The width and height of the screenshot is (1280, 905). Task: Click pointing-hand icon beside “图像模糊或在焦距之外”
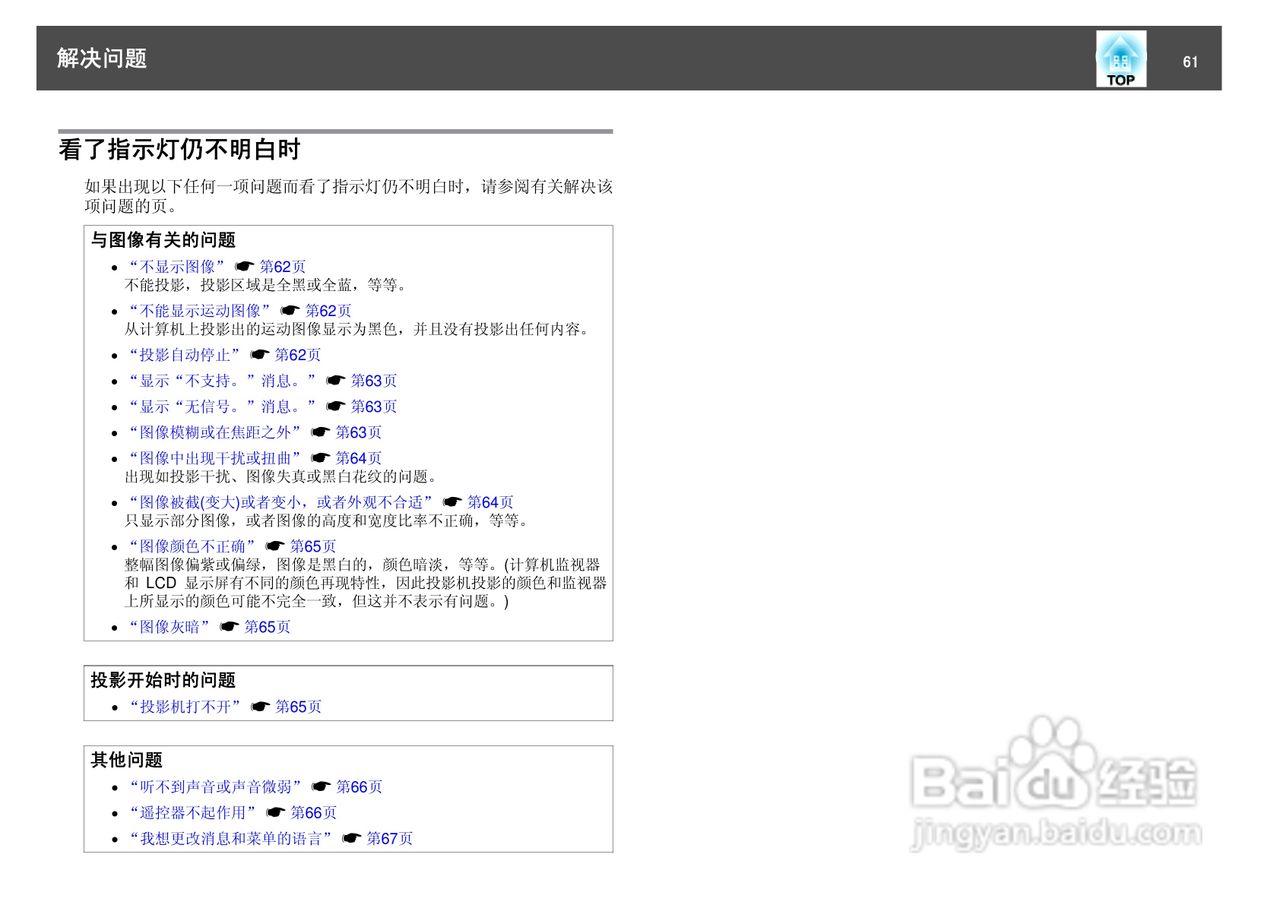coord(321,433)
